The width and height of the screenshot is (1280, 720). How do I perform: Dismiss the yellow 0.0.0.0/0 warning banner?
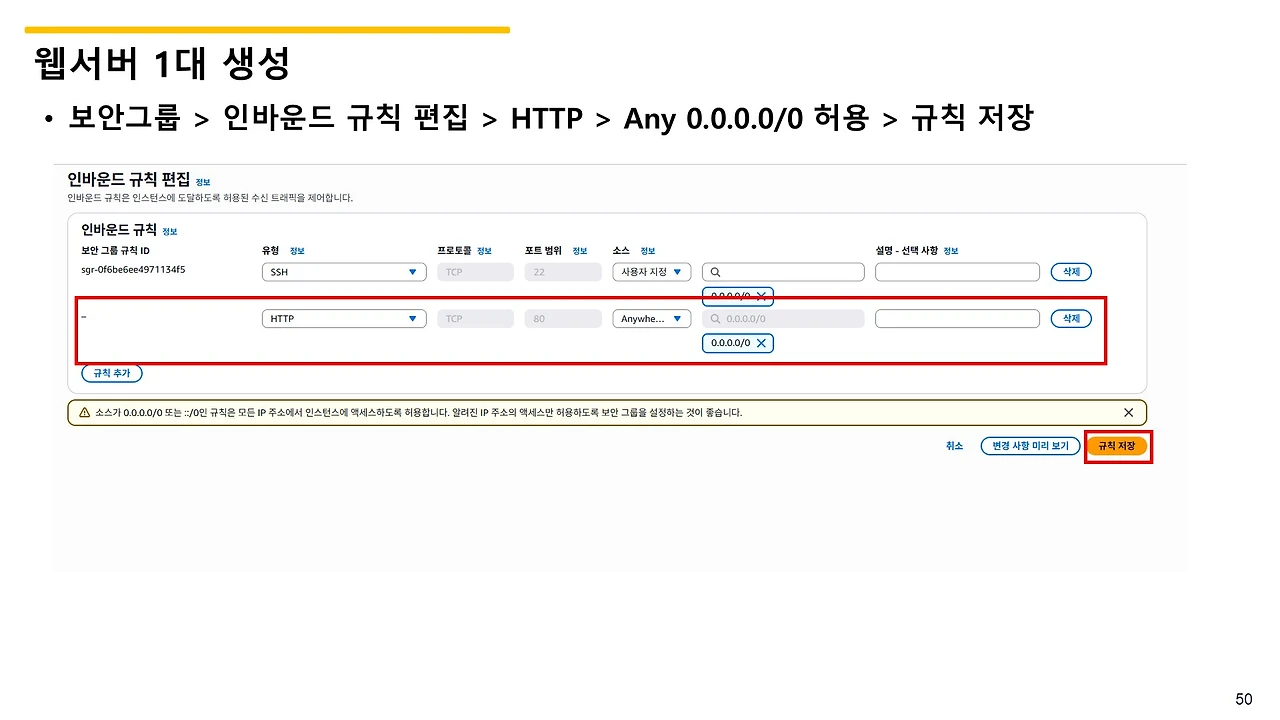click(1128, 412)
